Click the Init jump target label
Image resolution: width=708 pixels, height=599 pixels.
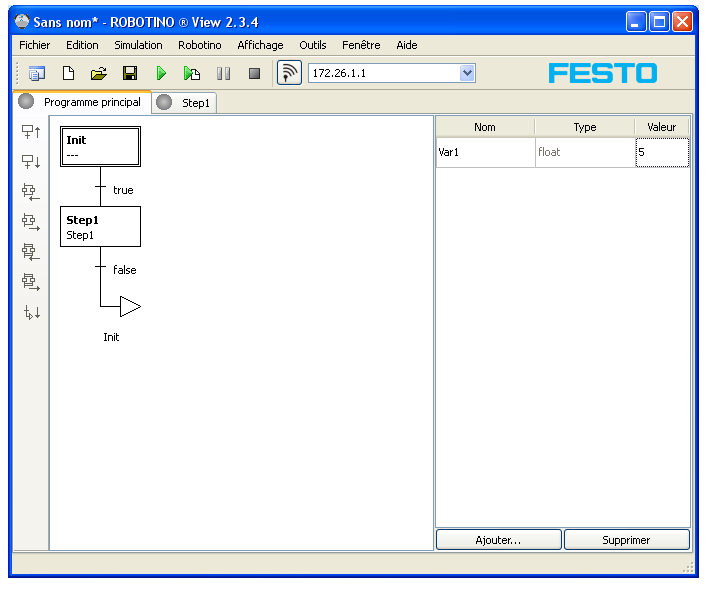pyautogui.click(x=111, y=337)
